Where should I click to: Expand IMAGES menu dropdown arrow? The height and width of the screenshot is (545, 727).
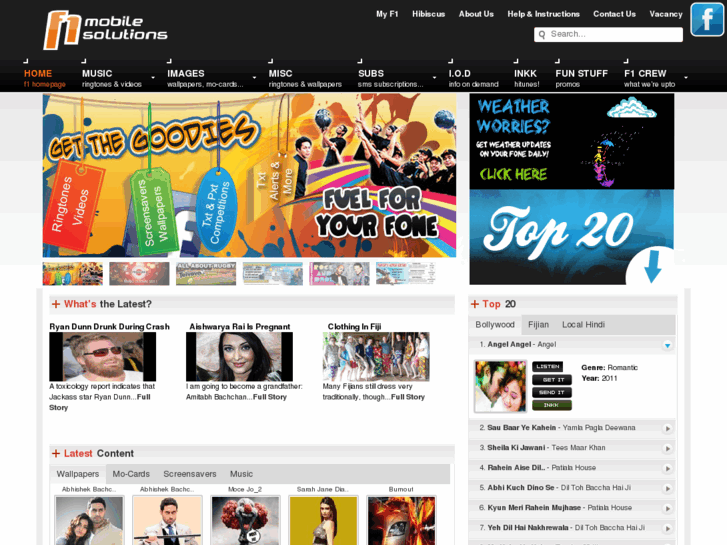pyautogui.click(x=254, y=77)
